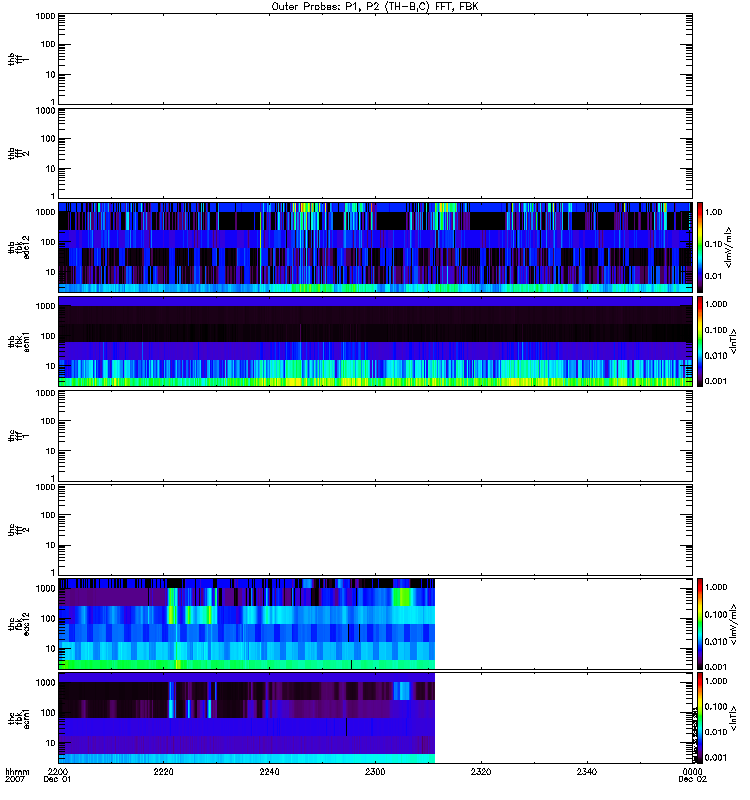Click the 'thb fff 1' y-axis label
Screen dimensions: 750x800
tap(19, 59)
